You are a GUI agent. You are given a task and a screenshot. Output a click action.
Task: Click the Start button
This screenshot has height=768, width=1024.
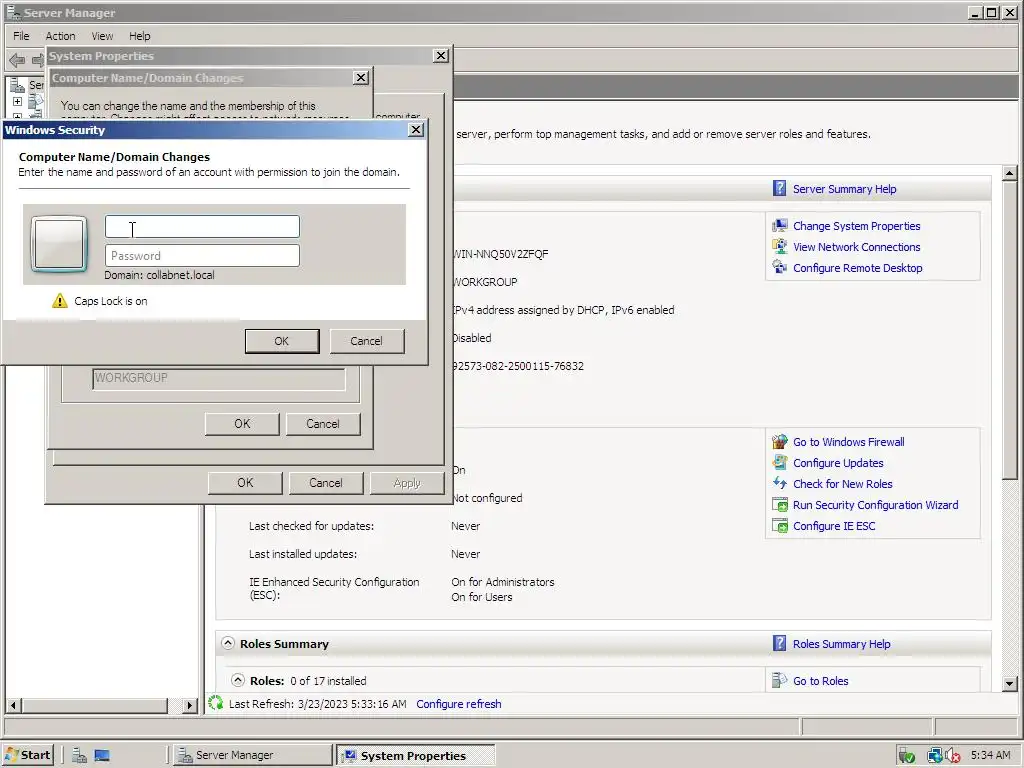pos(27,755)
